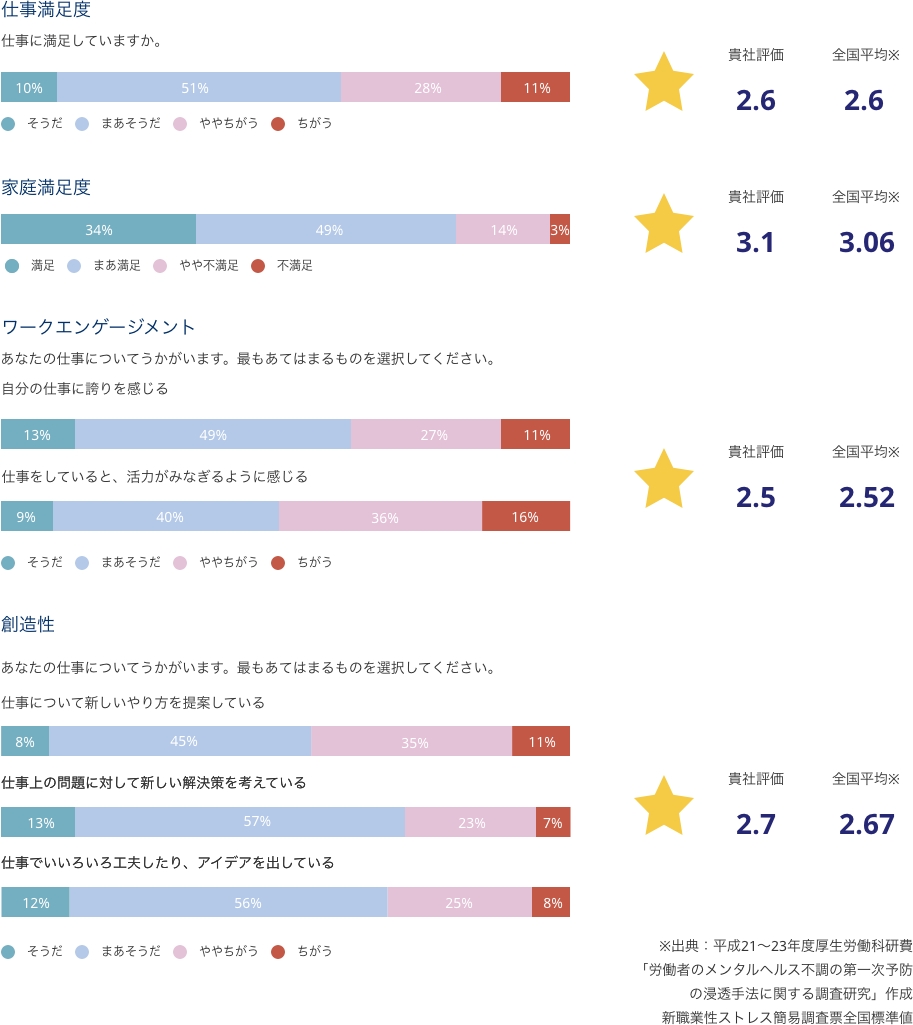Click the pink 36% bar segment
Image resolution: width=913 pixels, height=1025 pixels.
pyautogui.click(x=380, y=516)
